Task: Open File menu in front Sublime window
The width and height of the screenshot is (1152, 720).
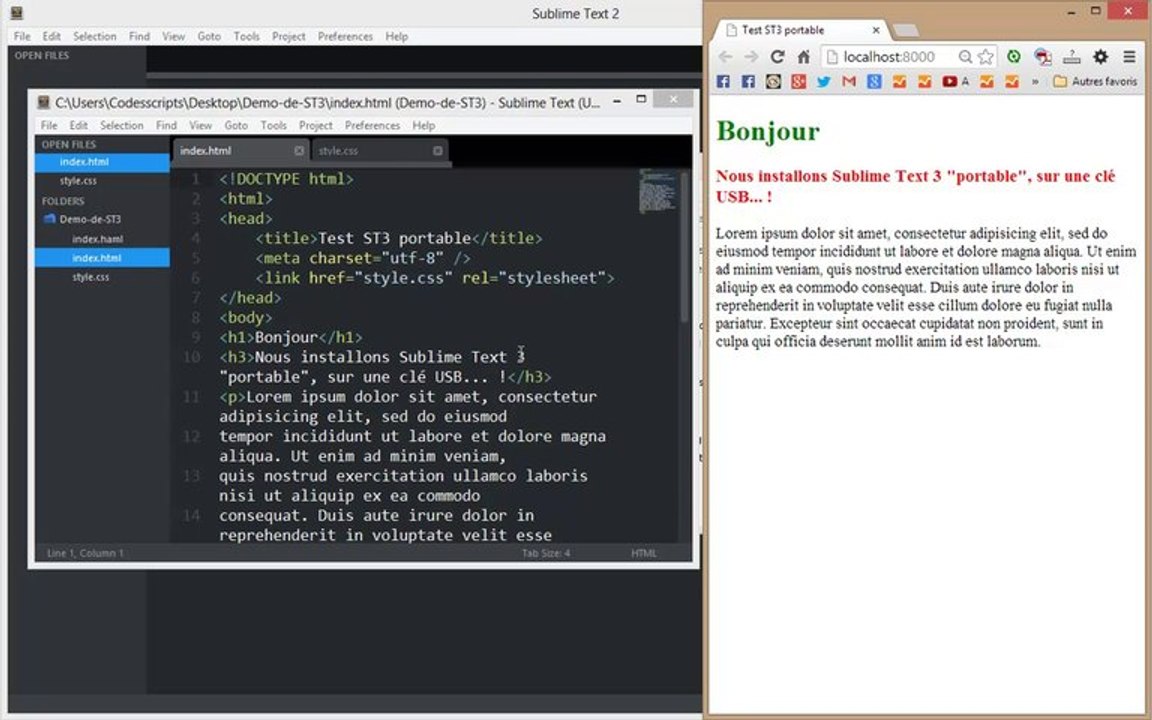Action: coord(49,126)
